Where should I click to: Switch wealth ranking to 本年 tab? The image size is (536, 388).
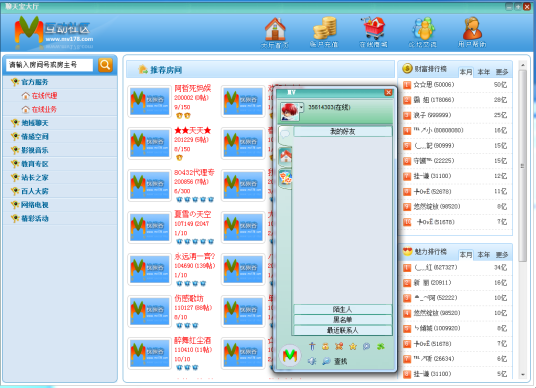(x=484, y=72)
